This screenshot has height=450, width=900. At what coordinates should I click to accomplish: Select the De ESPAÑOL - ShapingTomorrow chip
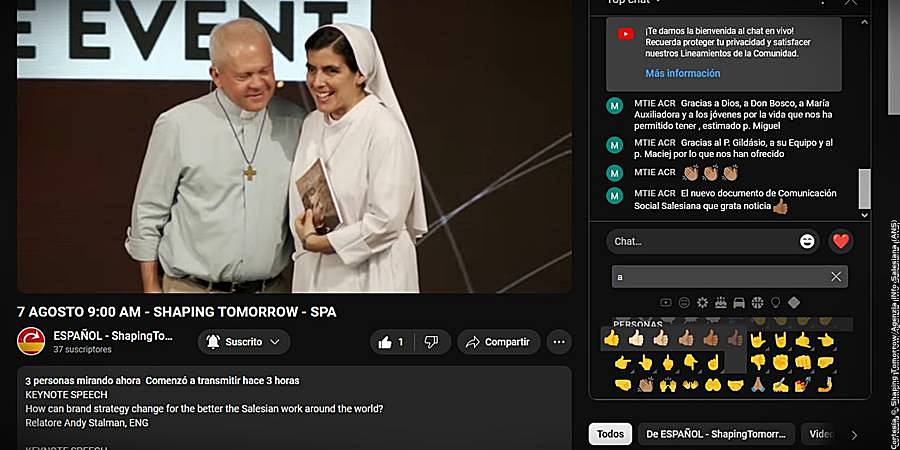[x=716, y=434]
